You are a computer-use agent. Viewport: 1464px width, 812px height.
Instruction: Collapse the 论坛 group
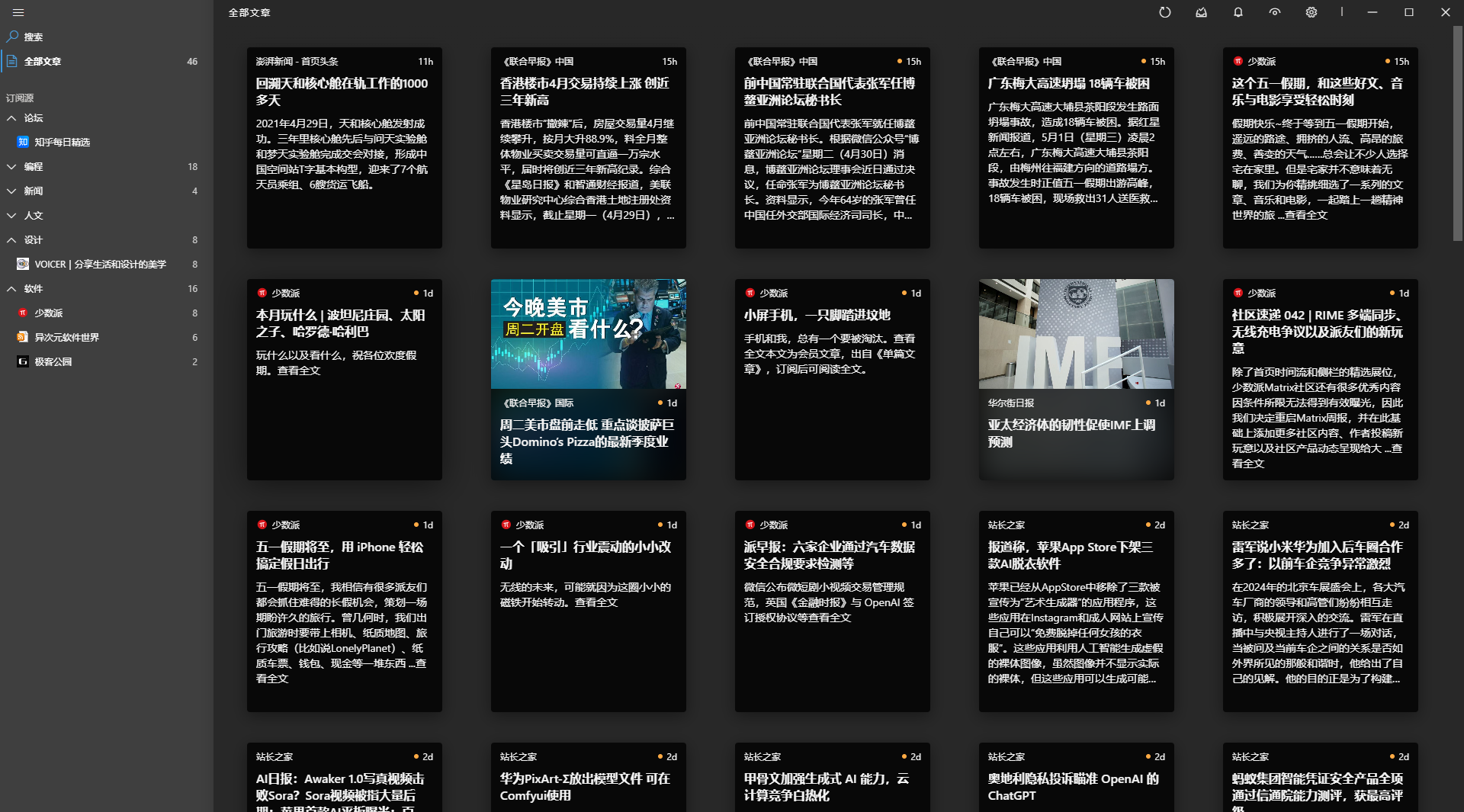point(11,117)
